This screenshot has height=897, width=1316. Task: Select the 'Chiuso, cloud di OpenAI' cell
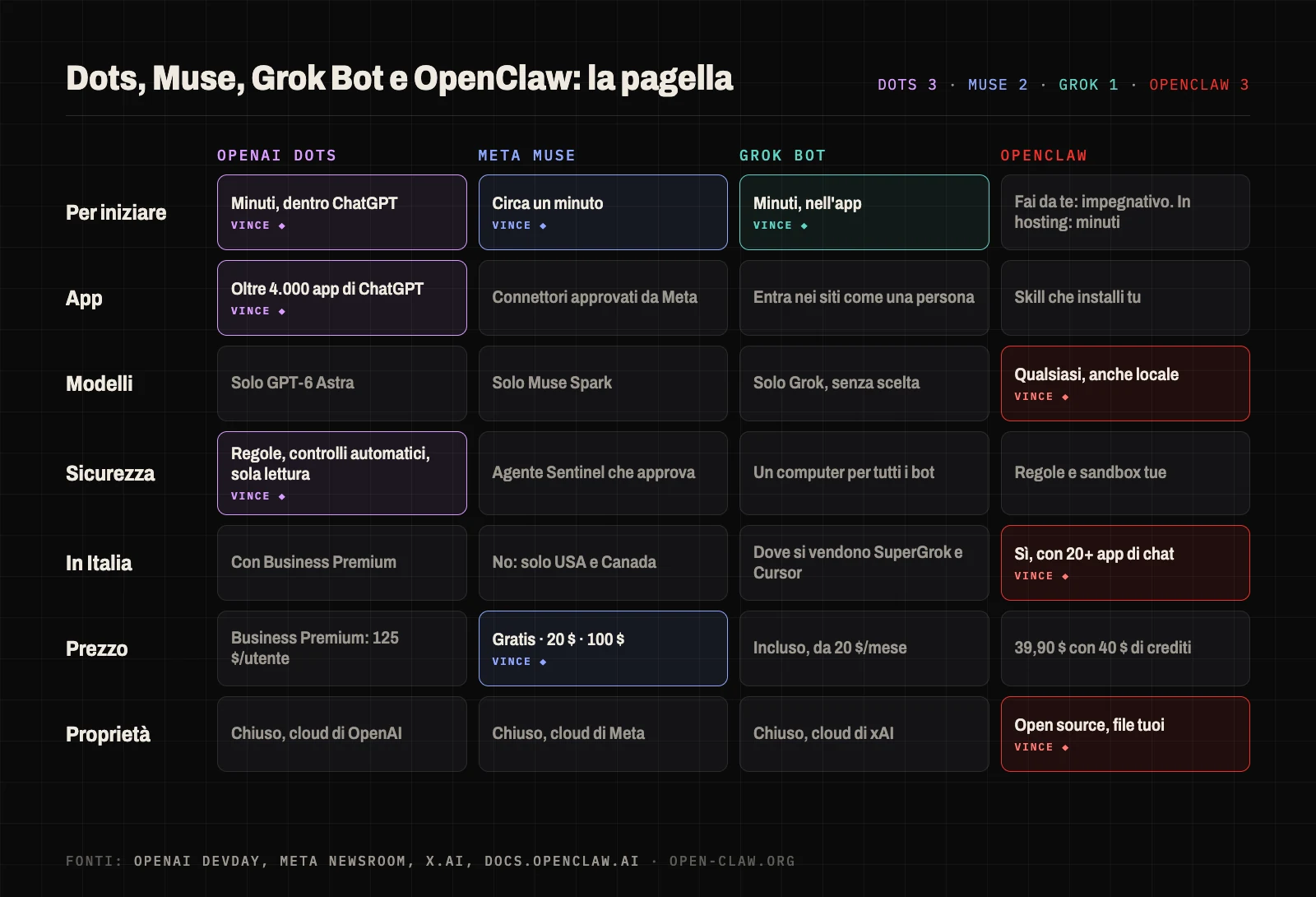(x=342, y=734)
